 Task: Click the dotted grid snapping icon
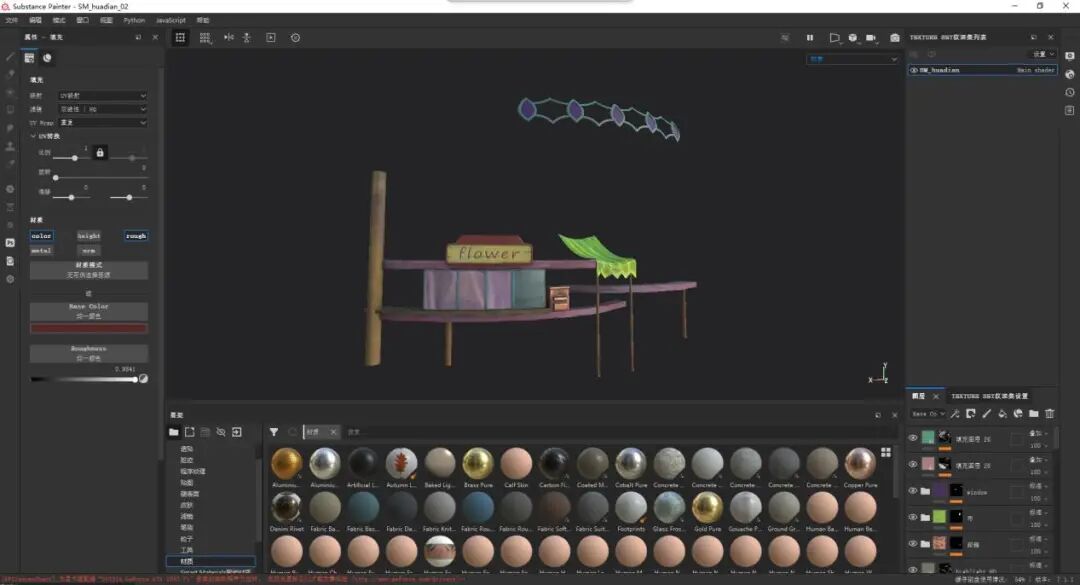pos(205,38)
